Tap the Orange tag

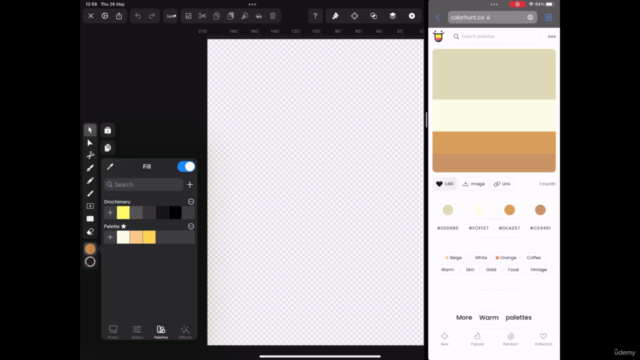pos(506,258)
